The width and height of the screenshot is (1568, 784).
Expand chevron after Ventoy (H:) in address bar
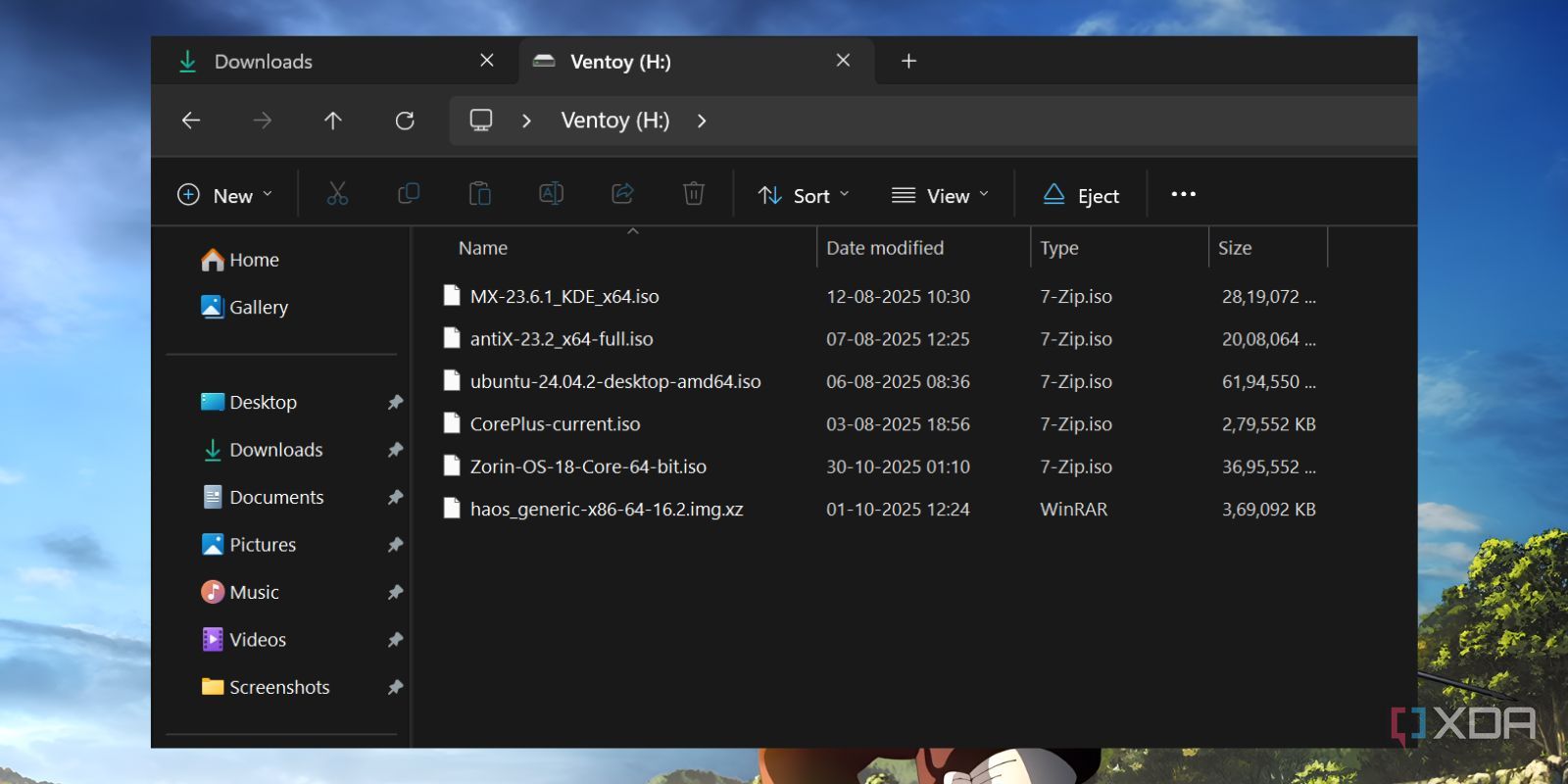point(702,121)
